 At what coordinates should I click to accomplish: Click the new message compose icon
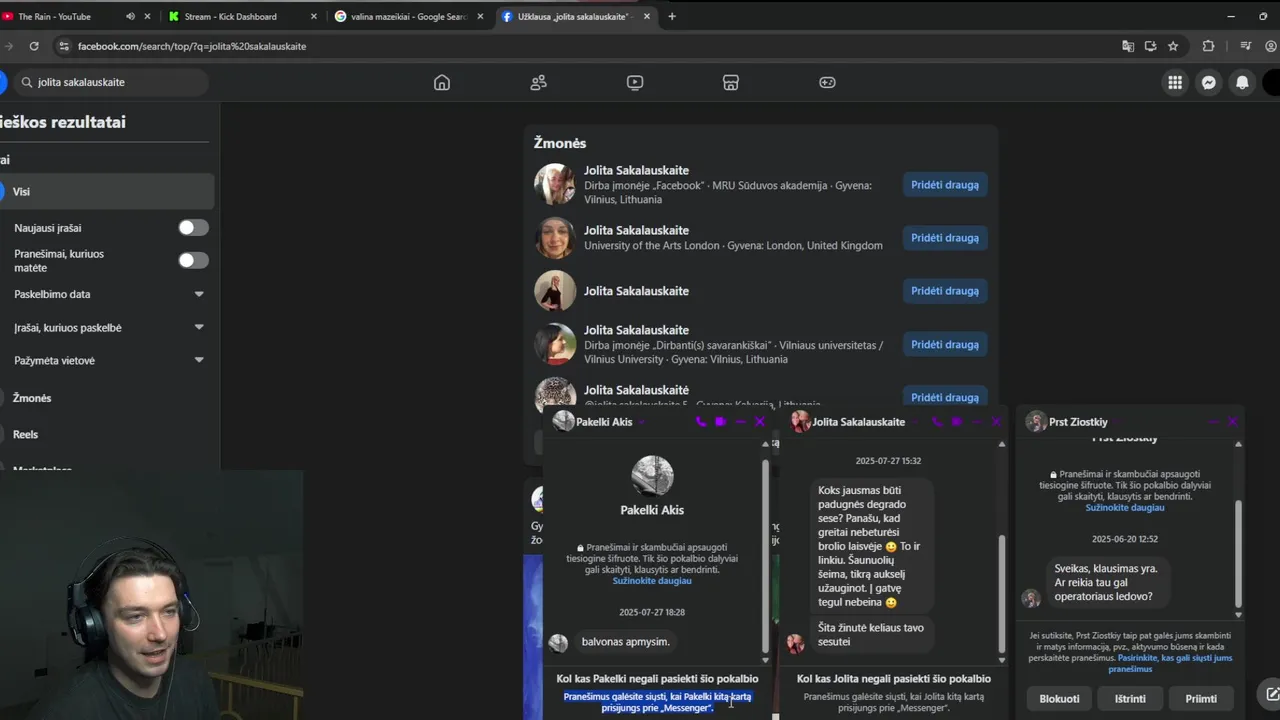coord(1271,693)
